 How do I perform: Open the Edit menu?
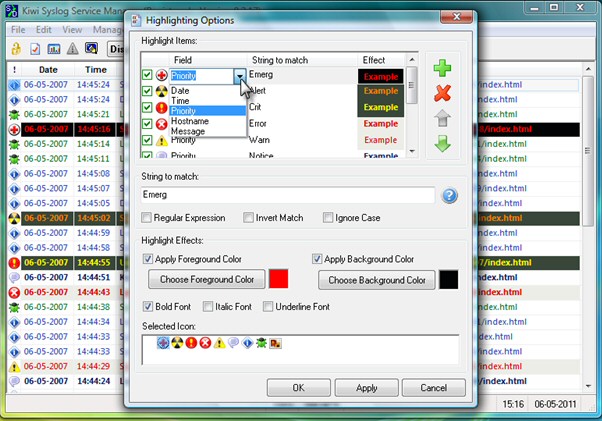coord(46,30)
